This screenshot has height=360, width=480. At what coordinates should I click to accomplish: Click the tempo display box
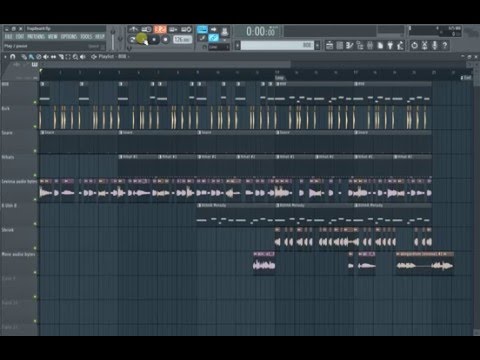(x=182, y=39)
